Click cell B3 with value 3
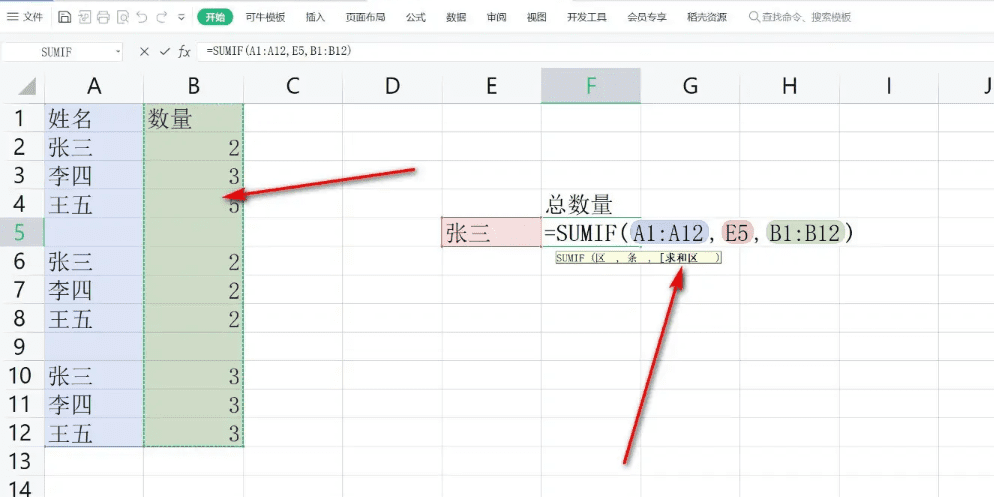This screenshot has width=994, height=497. click(193, 176)
